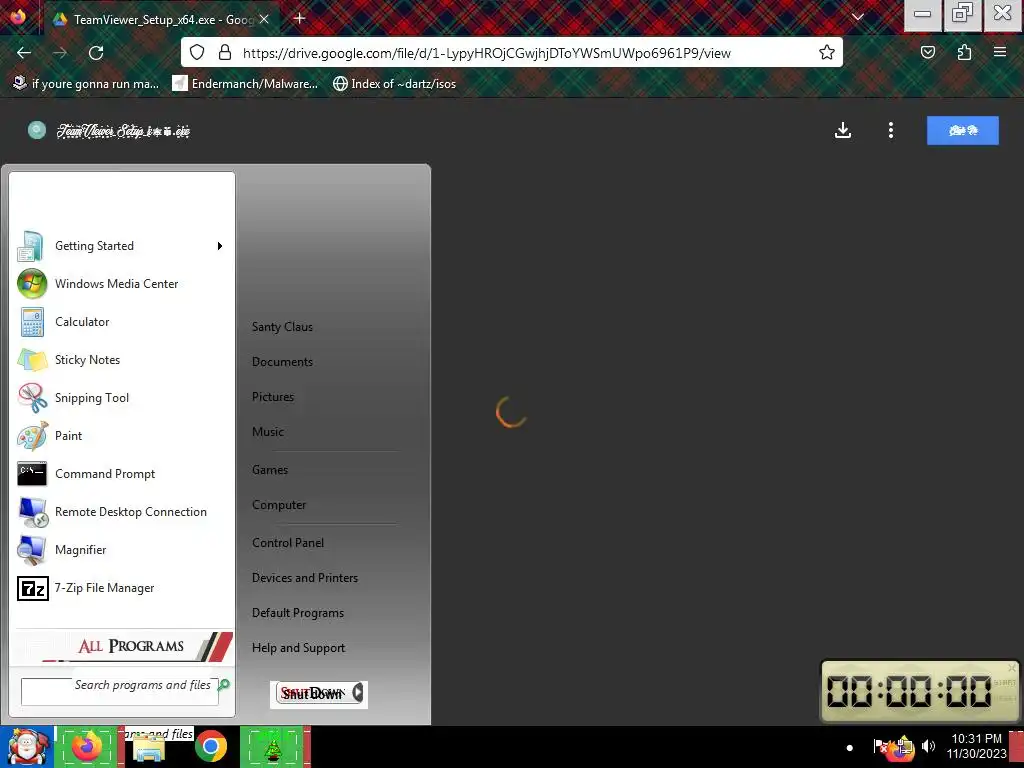Screen dimensions: 1024x768
Task: Open Command Prompt icon
Action: [x=31, y=474]
